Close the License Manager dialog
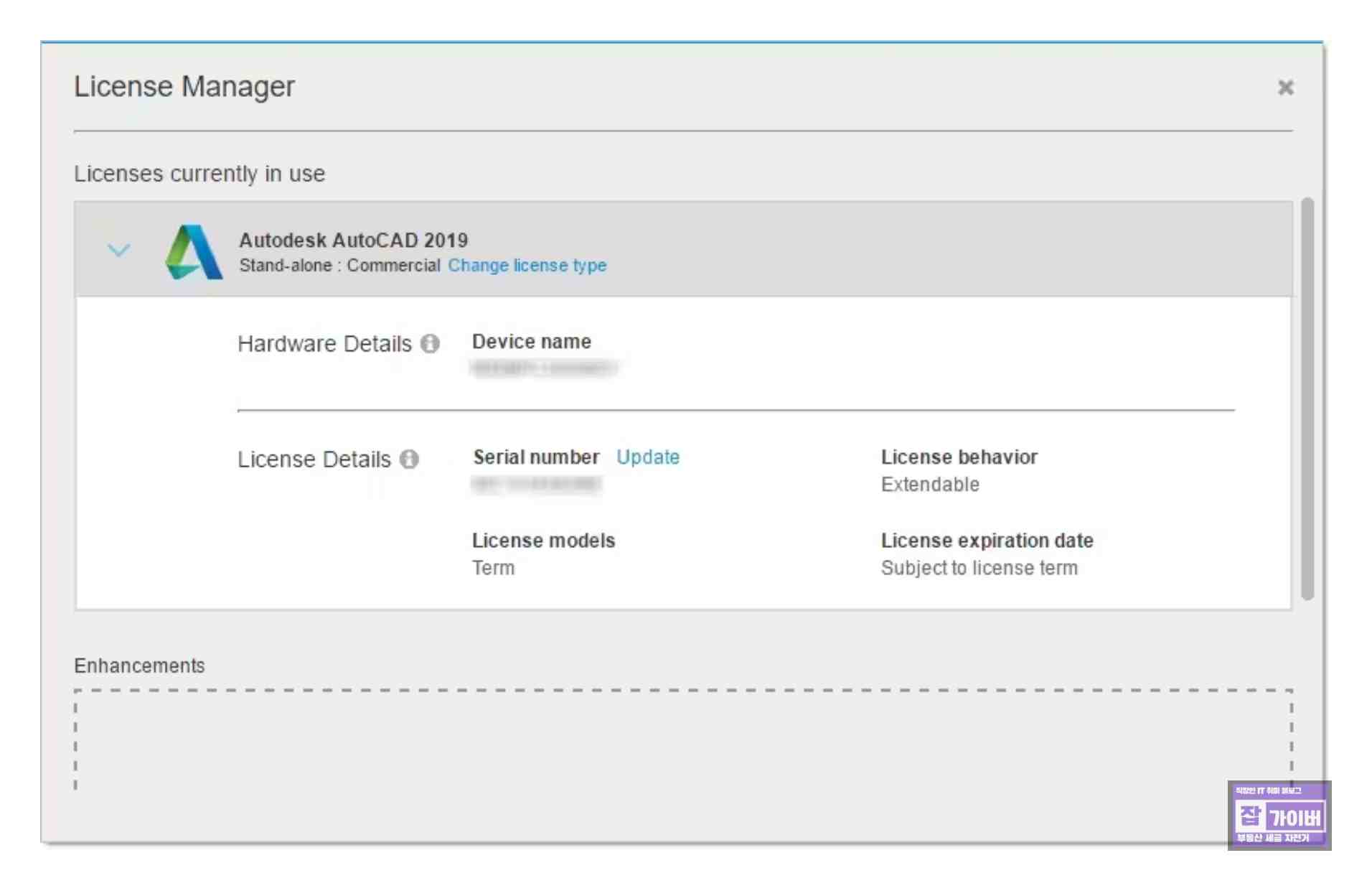The width and height of the screenshot is (1372, 891). click(x=1285, y=88)
